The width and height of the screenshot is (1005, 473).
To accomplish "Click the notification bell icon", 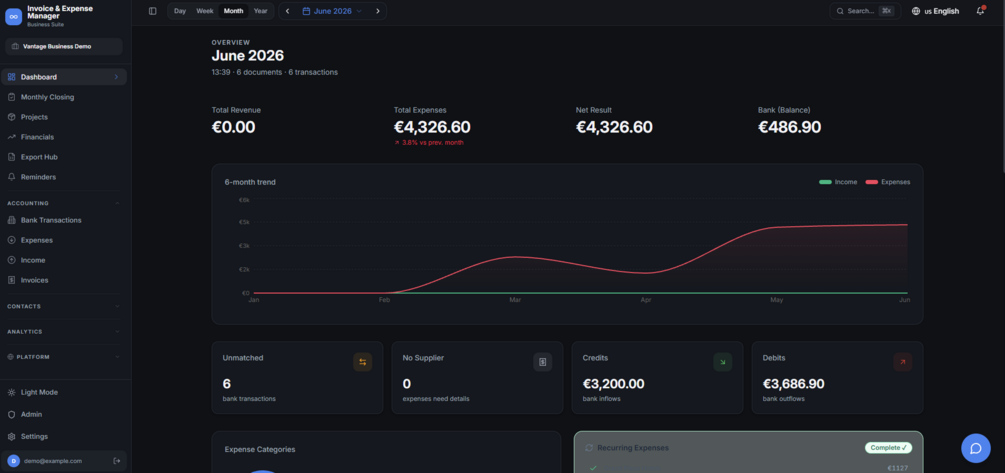I will [980, 11].
